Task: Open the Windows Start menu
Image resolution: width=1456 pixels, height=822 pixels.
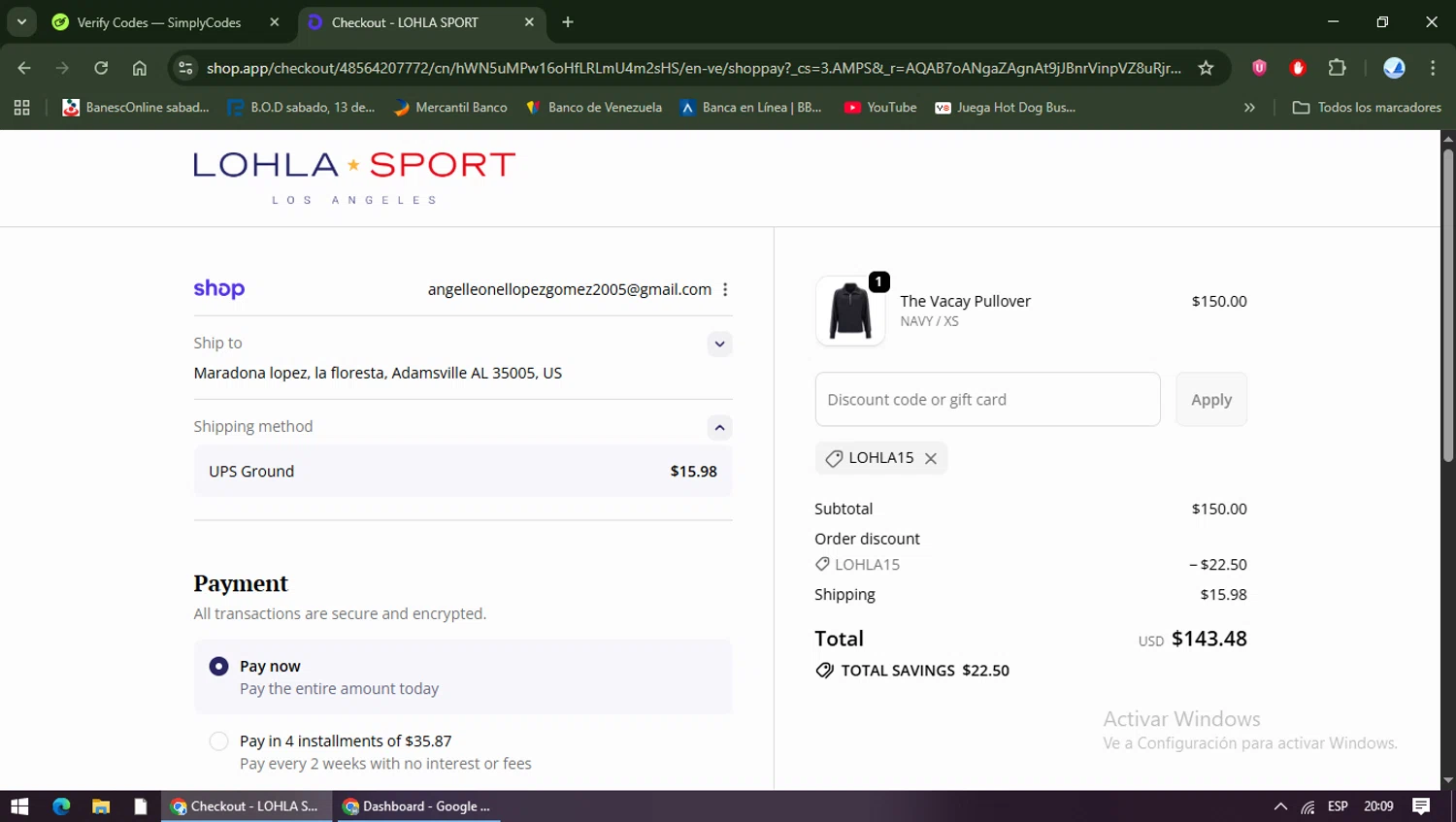Action: (x=19, y=806)
